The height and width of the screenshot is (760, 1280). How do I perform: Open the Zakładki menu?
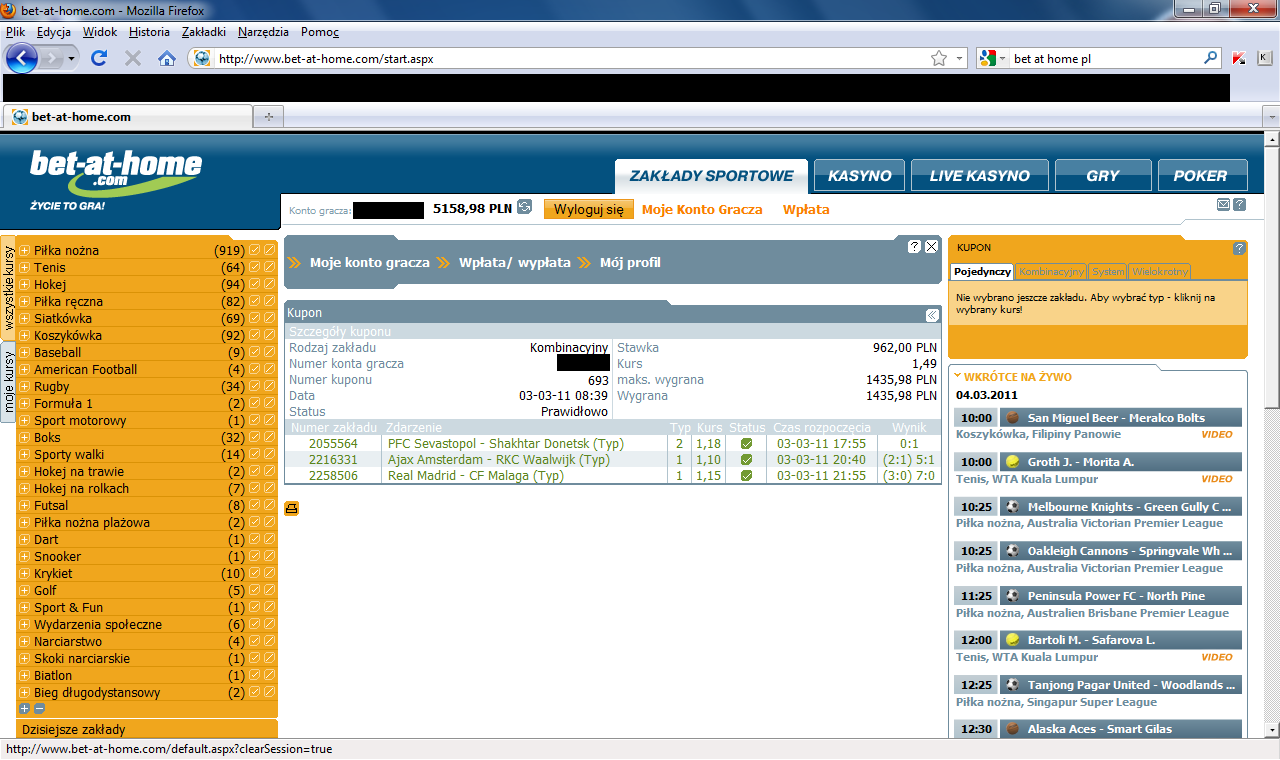(x=204, y=32)
